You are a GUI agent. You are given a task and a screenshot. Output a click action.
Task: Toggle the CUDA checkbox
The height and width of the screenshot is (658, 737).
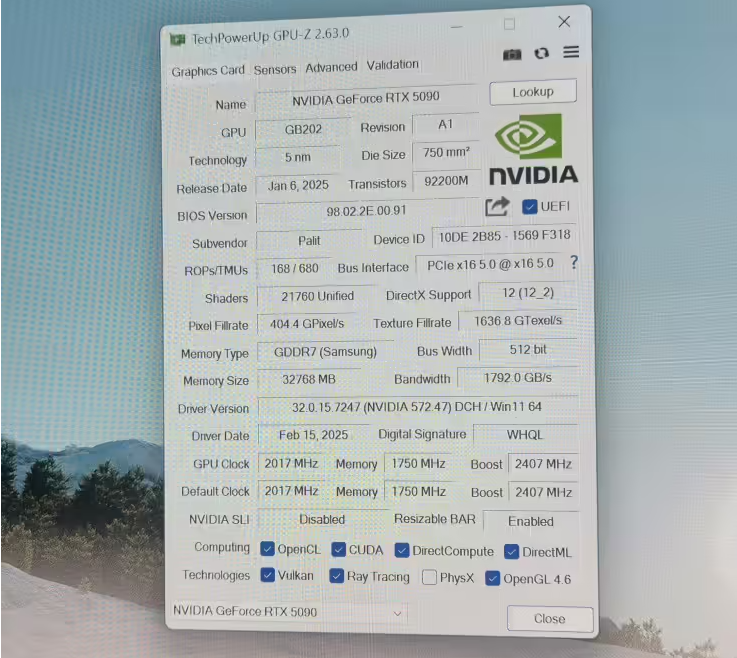point(338,549)
